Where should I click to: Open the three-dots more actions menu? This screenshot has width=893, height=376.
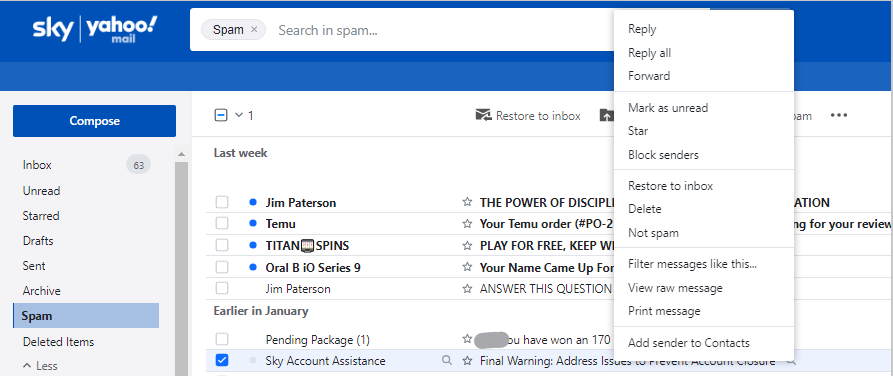point(838,116)
